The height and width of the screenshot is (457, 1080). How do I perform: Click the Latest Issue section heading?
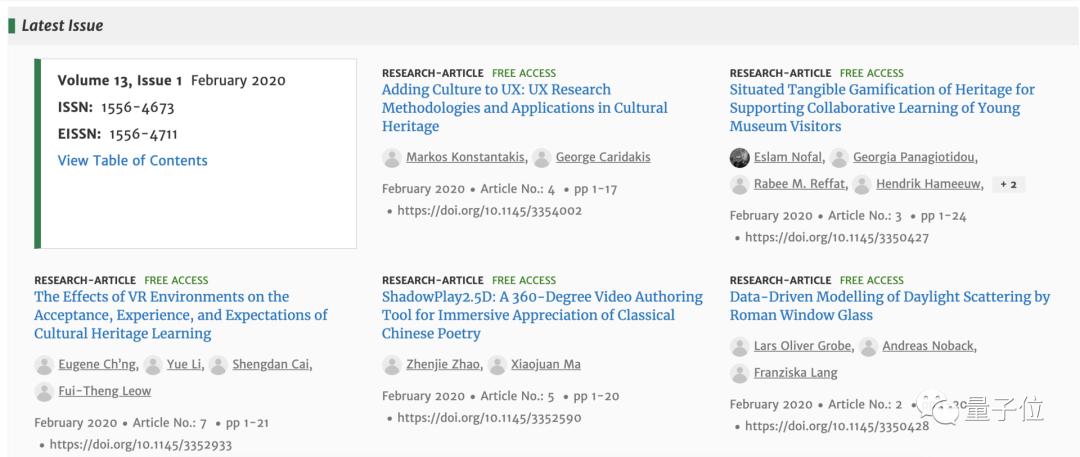pos(62,25)
